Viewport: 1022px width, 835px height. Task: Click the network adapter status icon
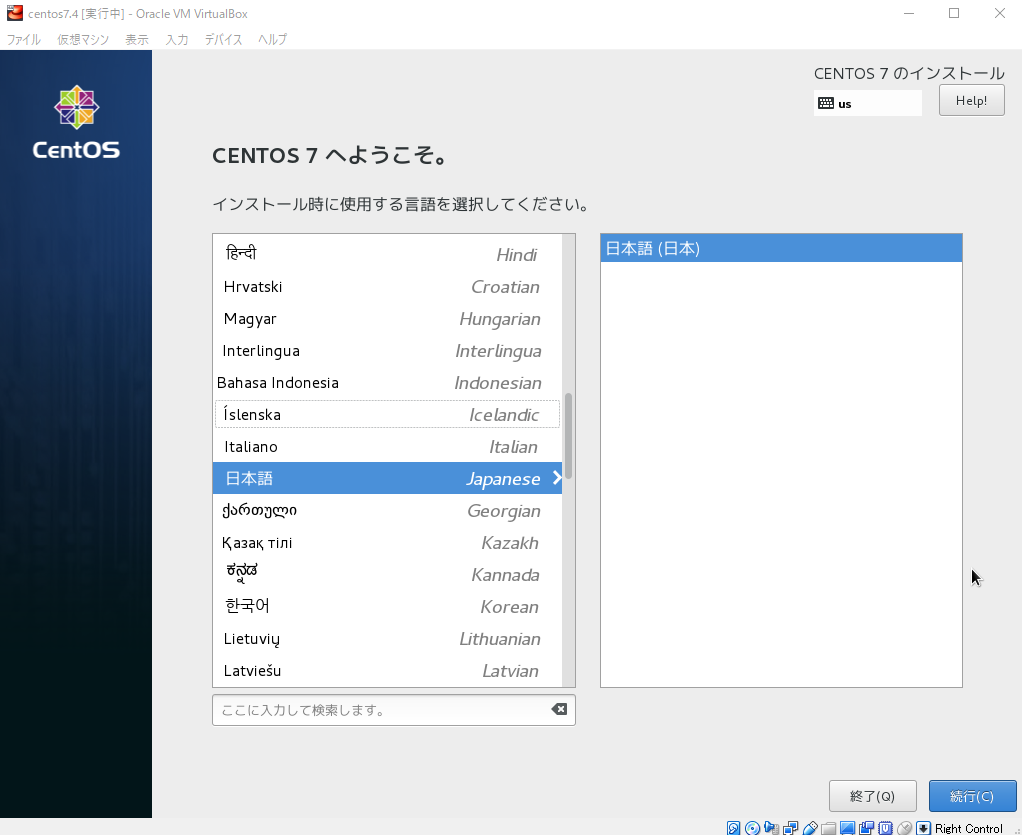(x=790, y=828)
